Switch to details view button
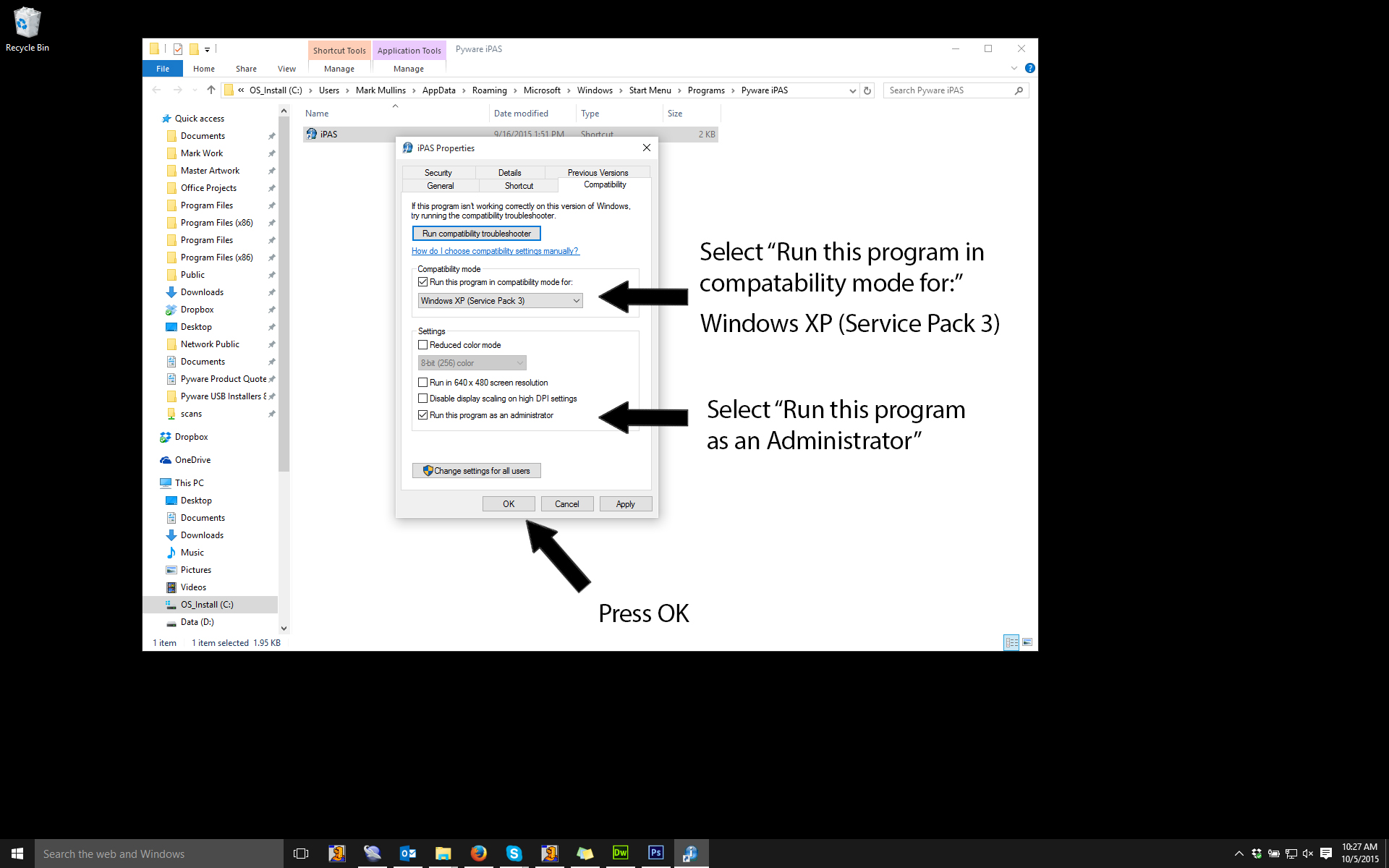The image size is (1389, 868). 1011,642
